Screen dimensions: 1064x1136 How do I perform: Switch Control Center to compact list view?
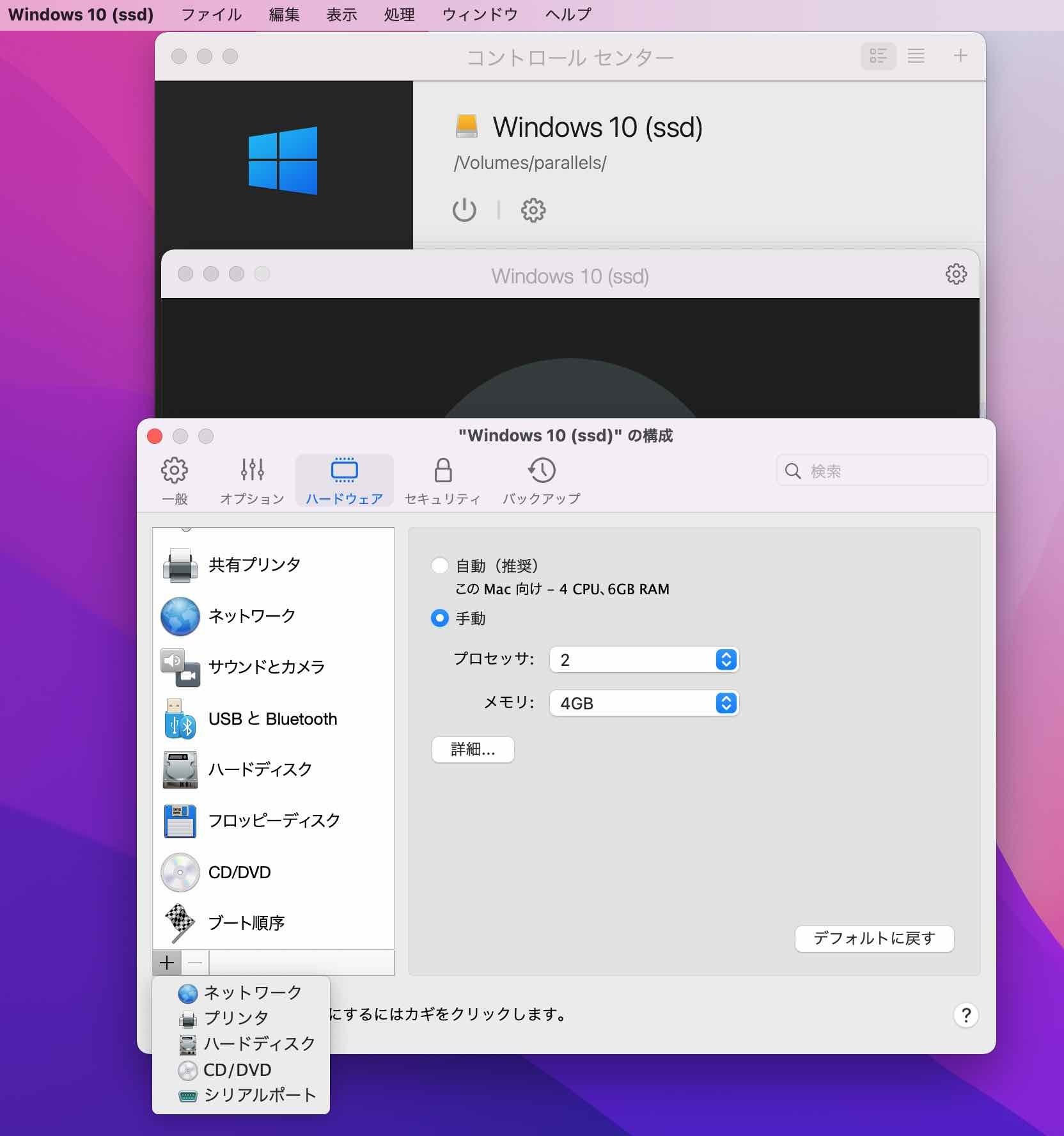916,56
